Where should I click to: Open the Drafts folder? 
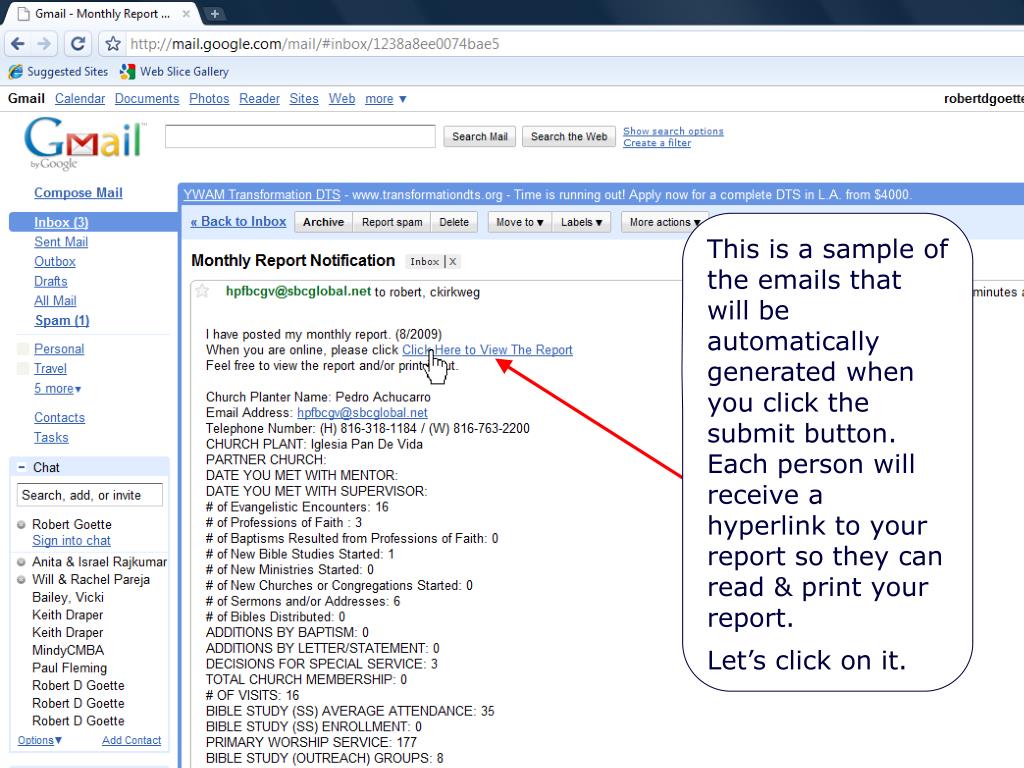51,281
